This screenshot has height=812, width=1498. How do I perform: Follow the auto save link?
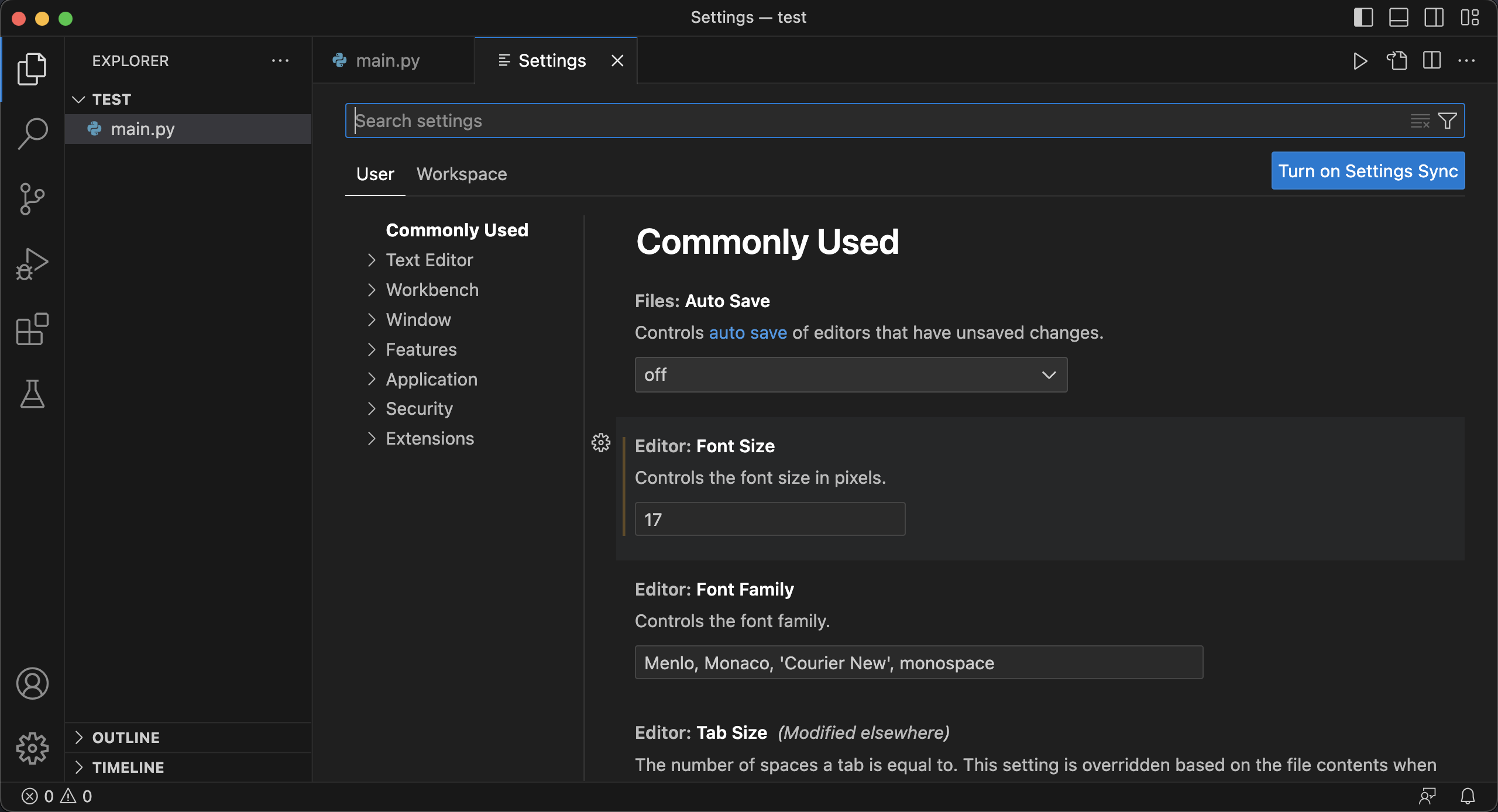coord(747,332)
